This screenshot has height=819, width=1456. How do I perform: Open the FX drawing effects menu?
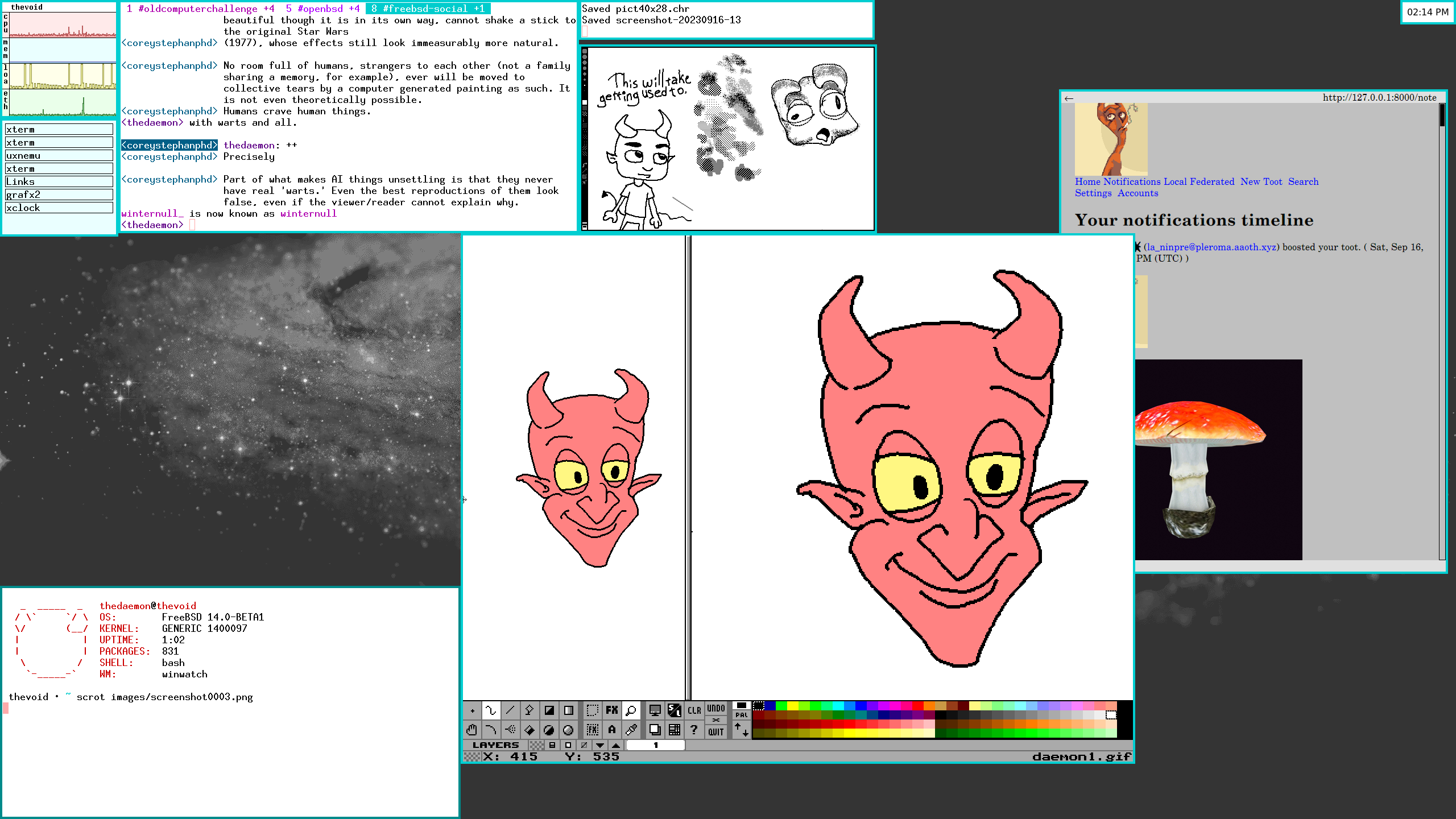612,710
